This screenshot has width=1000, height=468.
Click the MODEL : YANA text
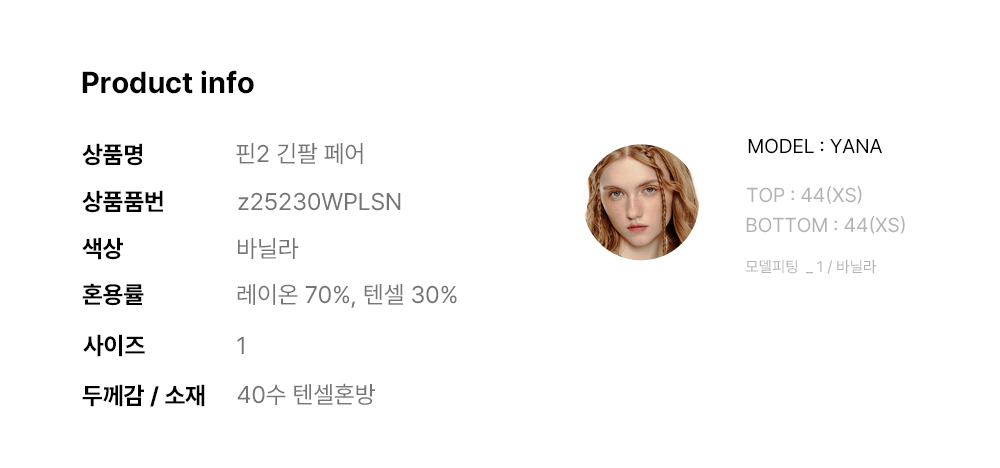pyautogui.click(x=814, y=147)
